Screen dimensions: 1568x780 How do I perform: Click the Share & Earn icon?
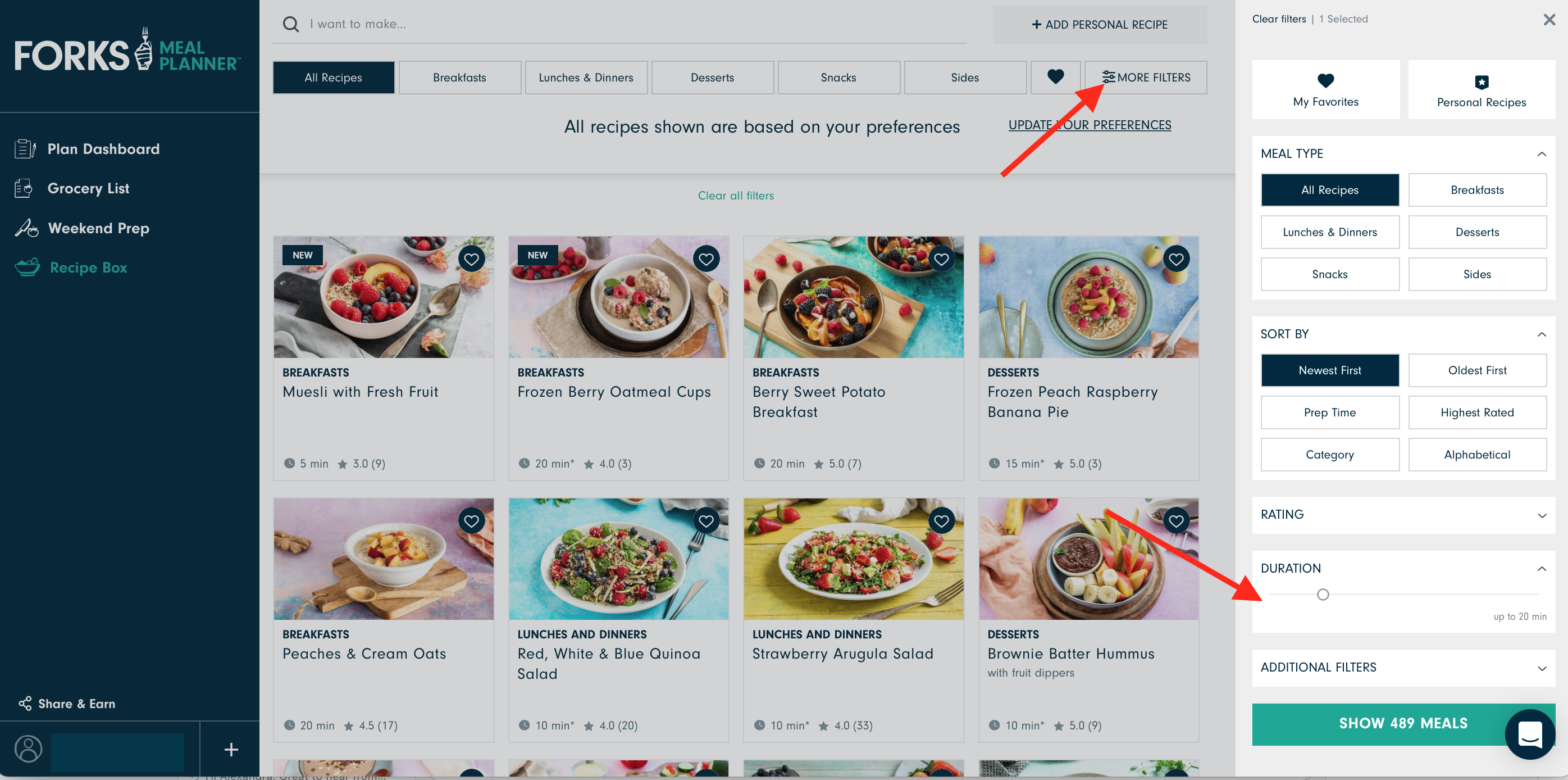(25, 703)
